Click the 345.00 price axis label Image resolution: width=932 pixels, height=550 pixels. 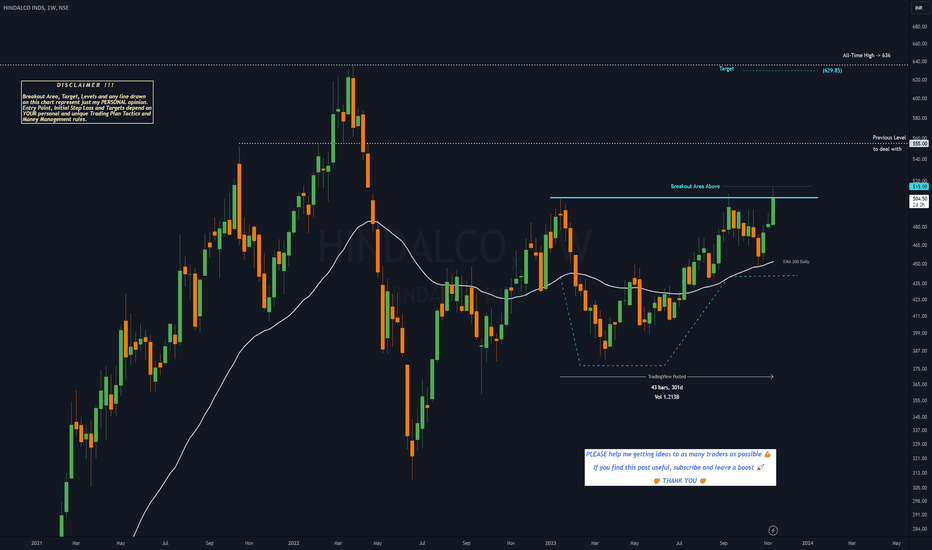click(920, 417)
